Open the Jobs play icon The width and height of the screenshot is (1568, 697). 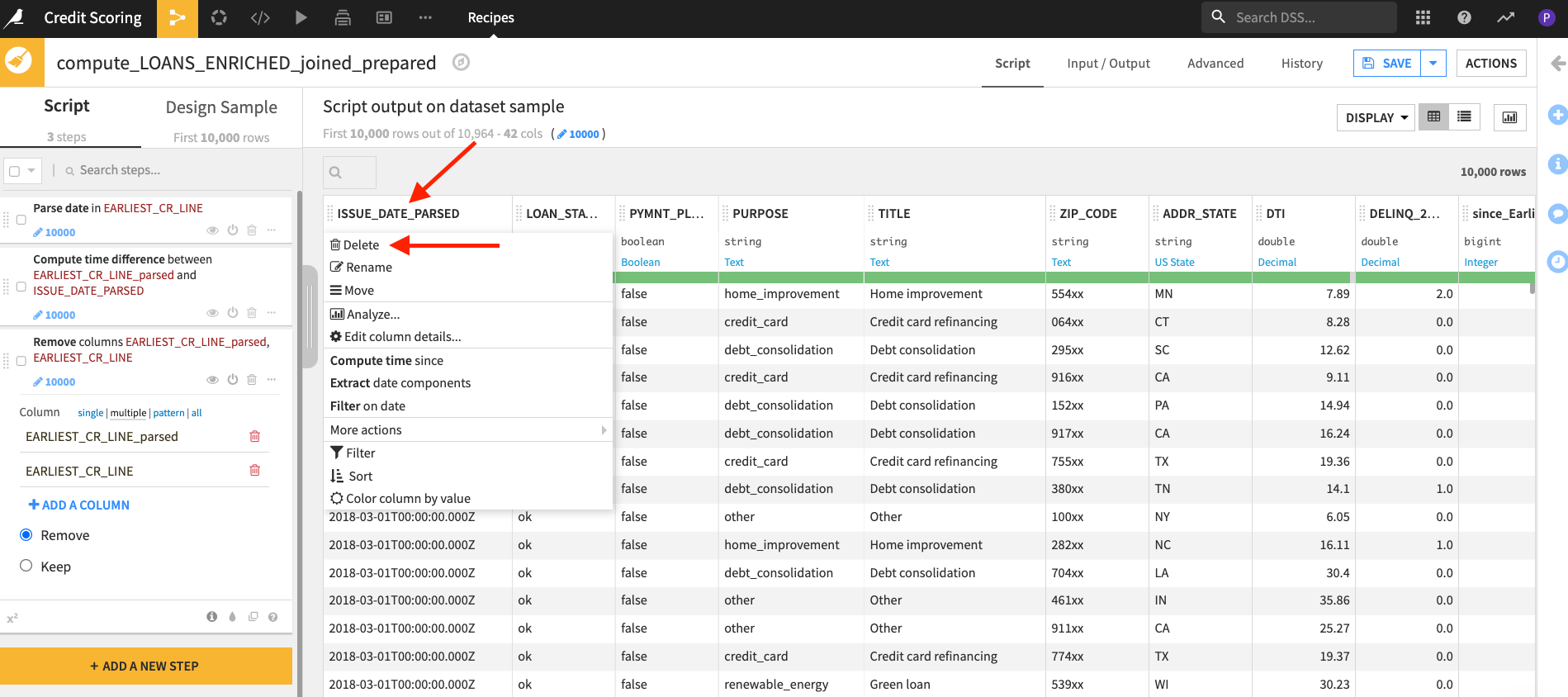point(301,18)
